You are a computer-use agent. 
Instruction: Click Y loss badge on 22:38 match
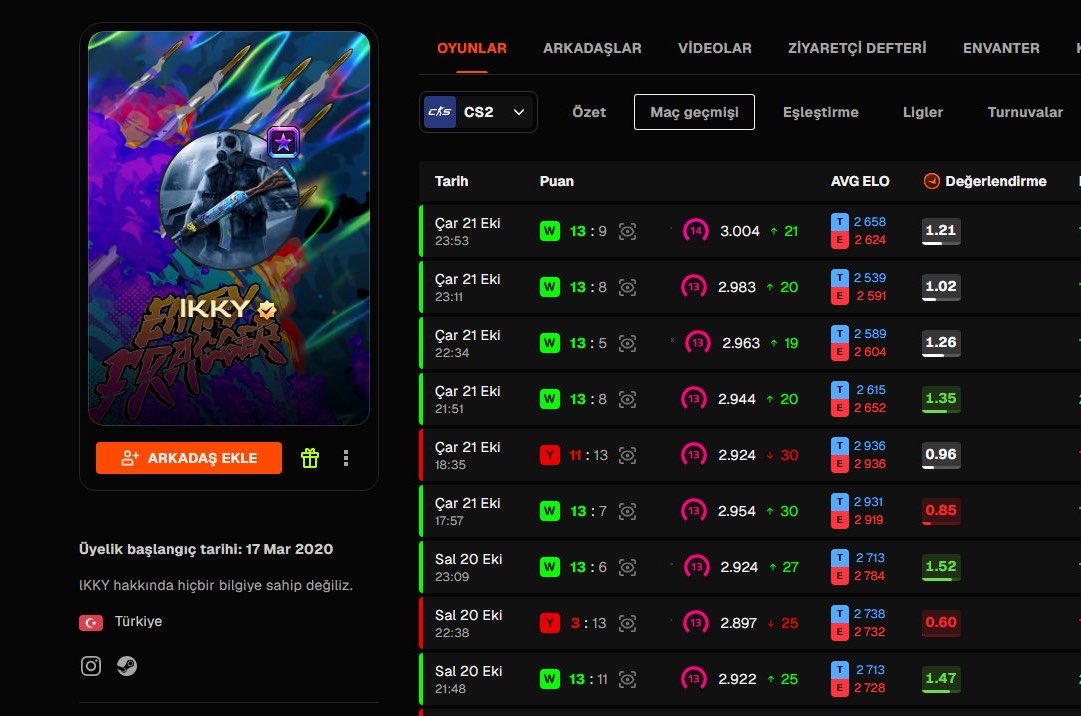coord(549,623)
